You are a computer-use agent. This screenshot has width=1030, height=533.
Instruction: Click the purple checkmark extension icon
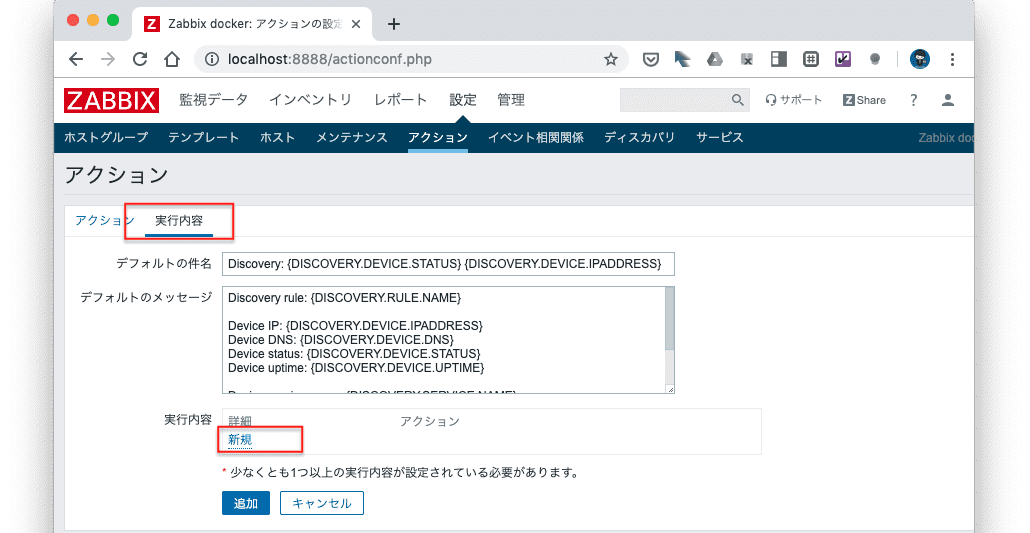point(843,59)
